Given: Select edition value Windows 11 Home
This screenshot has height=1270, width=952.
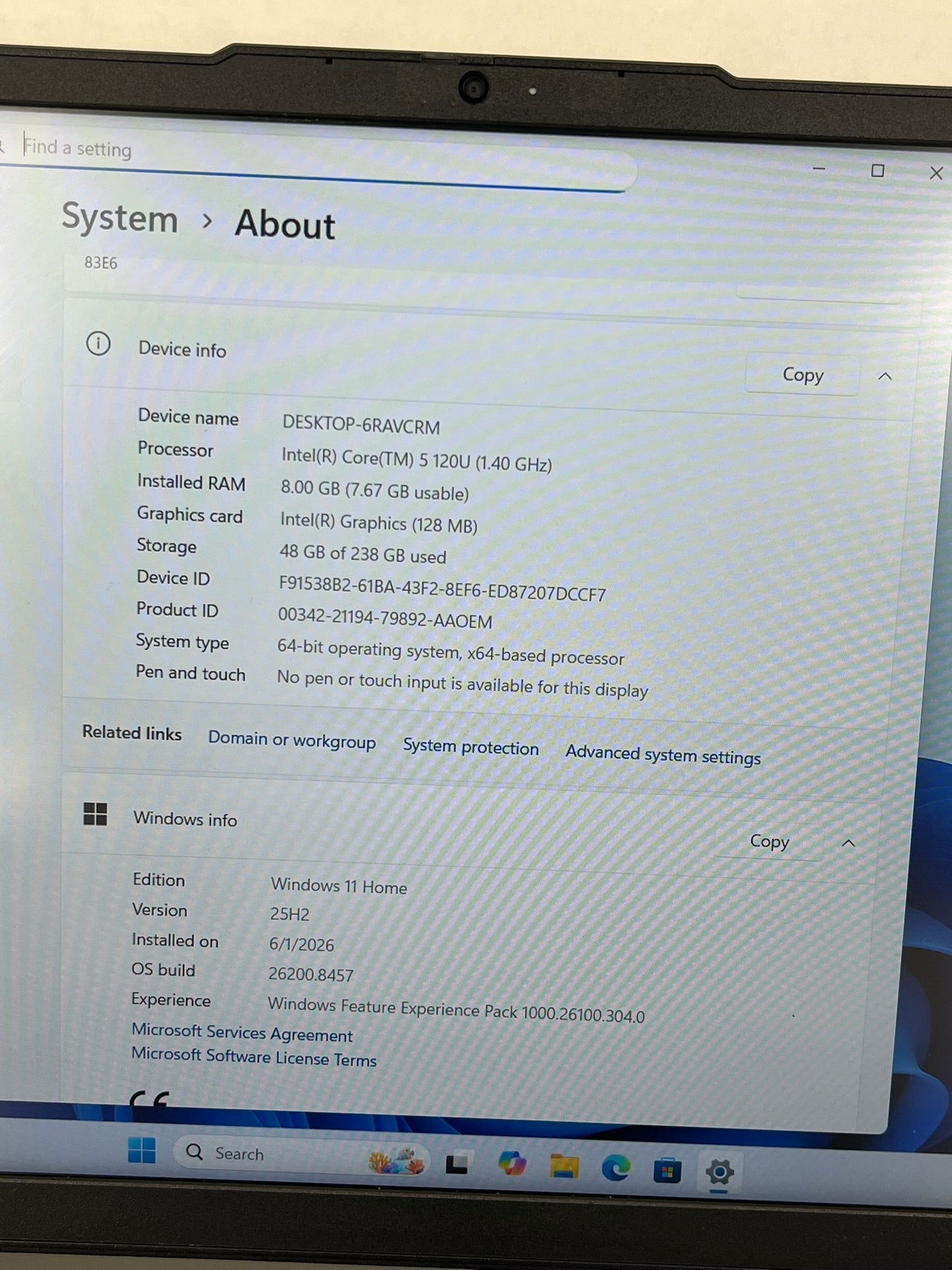Looking at the screenshot, I should point(339,886).
